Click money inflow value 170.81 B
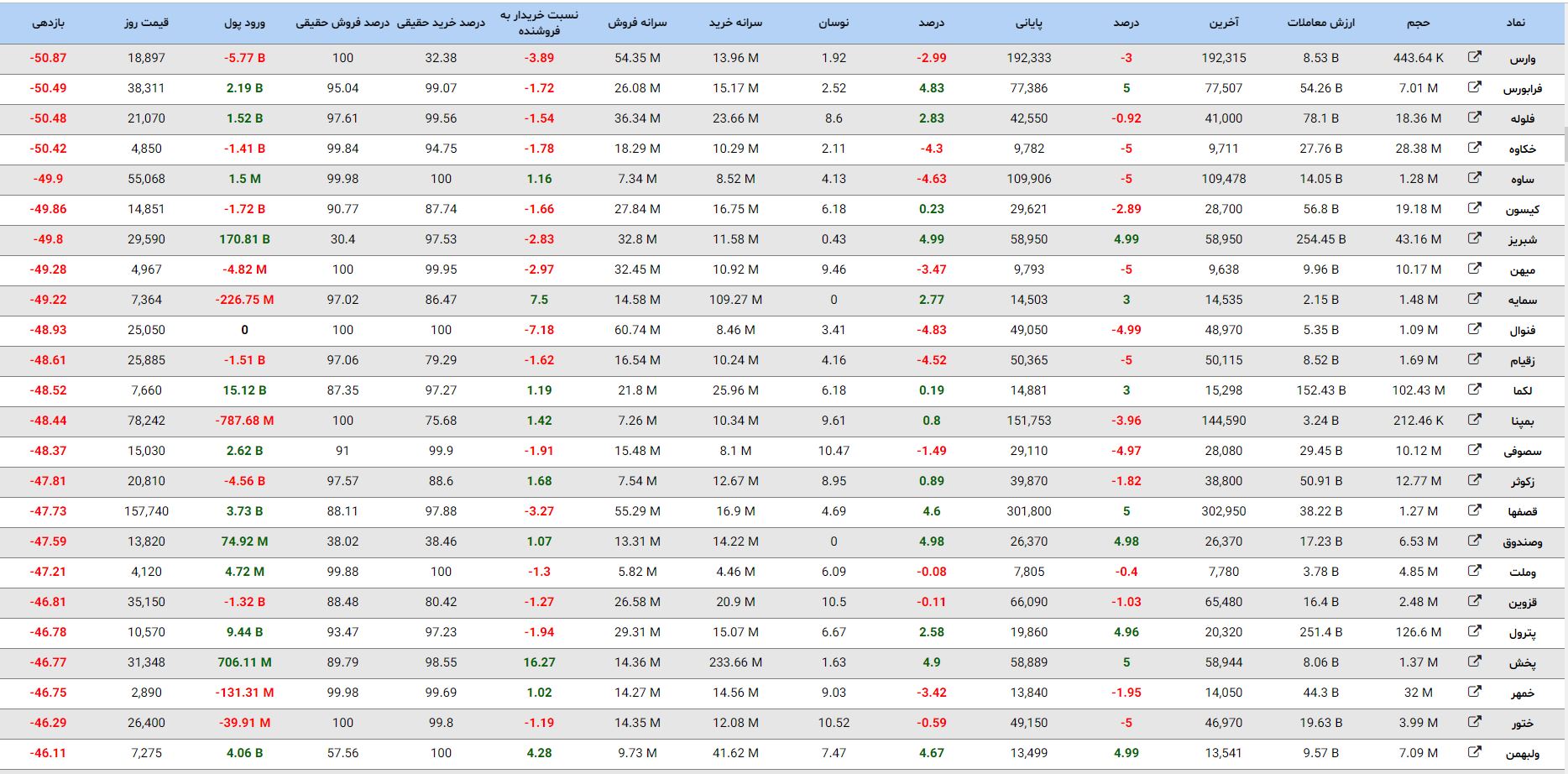Image resolution: width=1568 pixels, height=774 pixels. point(244,239)
